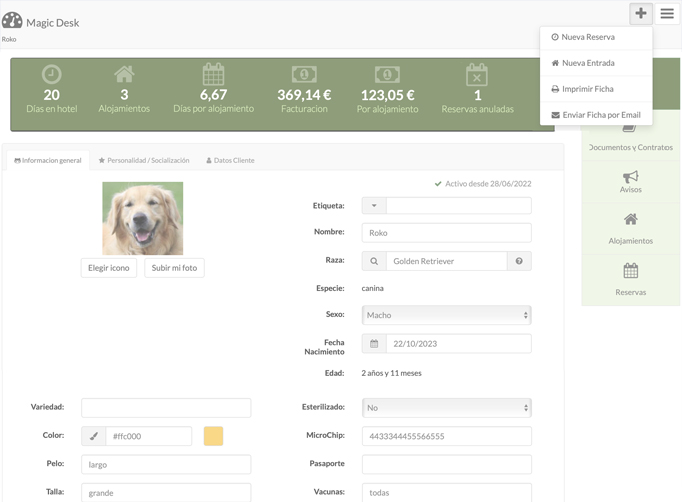Open Alojamientos house icon in sidebar
Viewport: 682px width, 502px height.
(x=631, y=219)
